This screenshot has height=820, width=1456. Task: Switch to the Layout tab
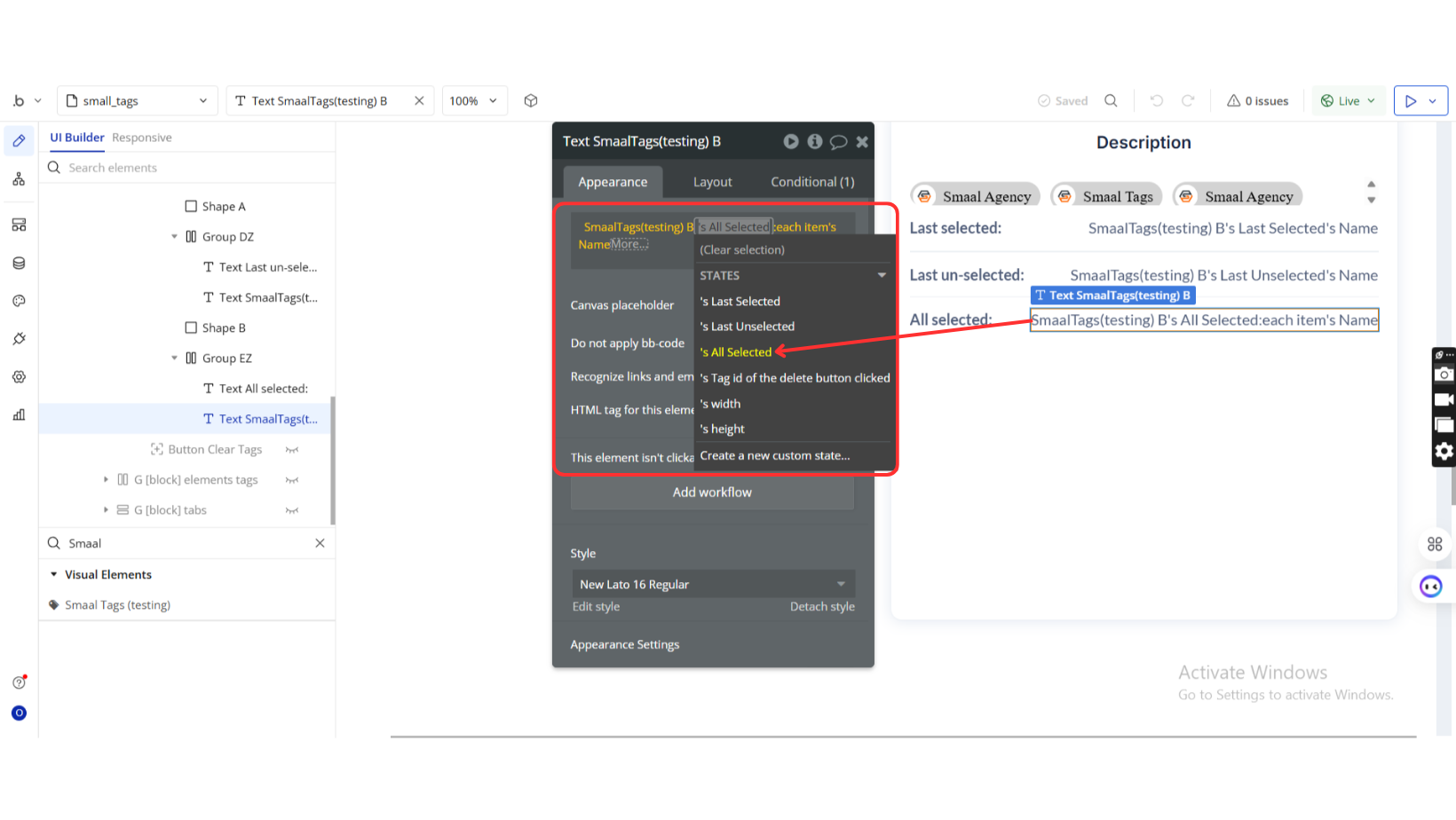pos(712,182)
